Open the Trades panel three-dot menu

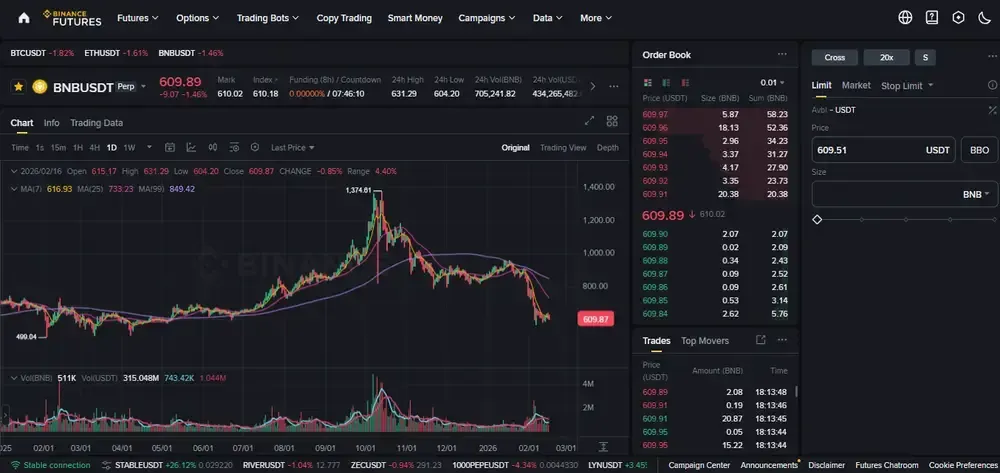coord(782,340)
